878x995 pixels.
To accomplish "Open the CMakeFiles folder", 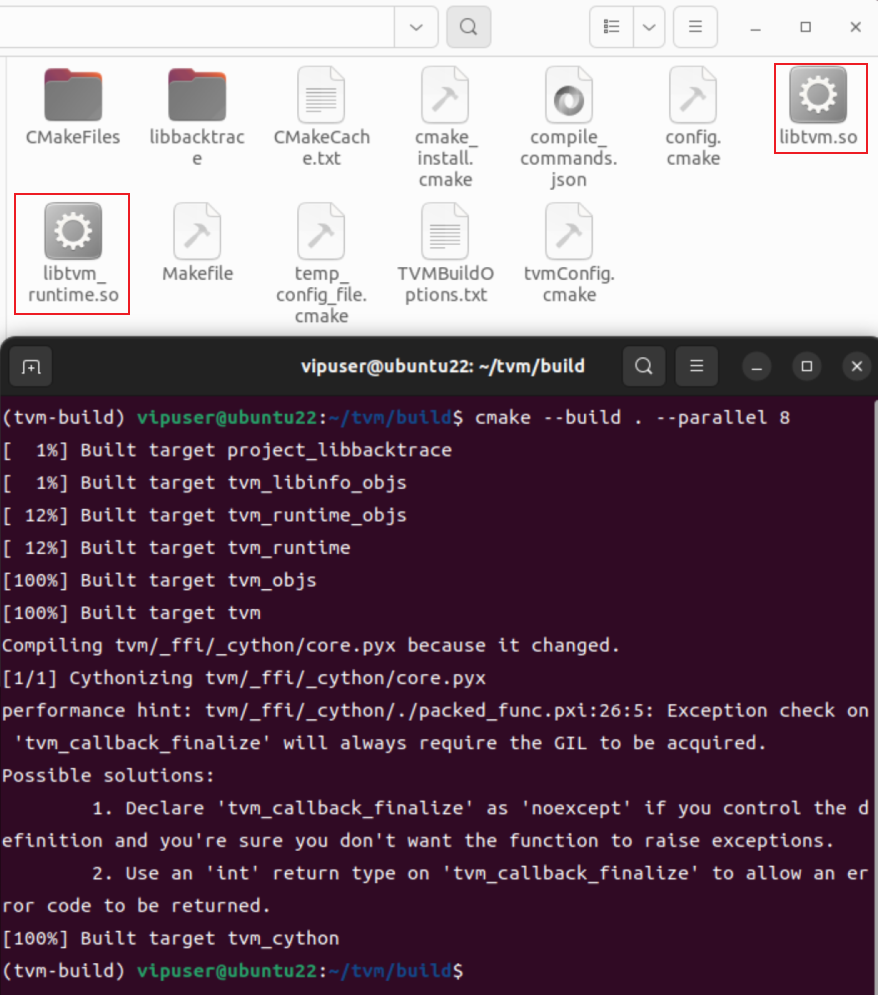I will point(73,95).
